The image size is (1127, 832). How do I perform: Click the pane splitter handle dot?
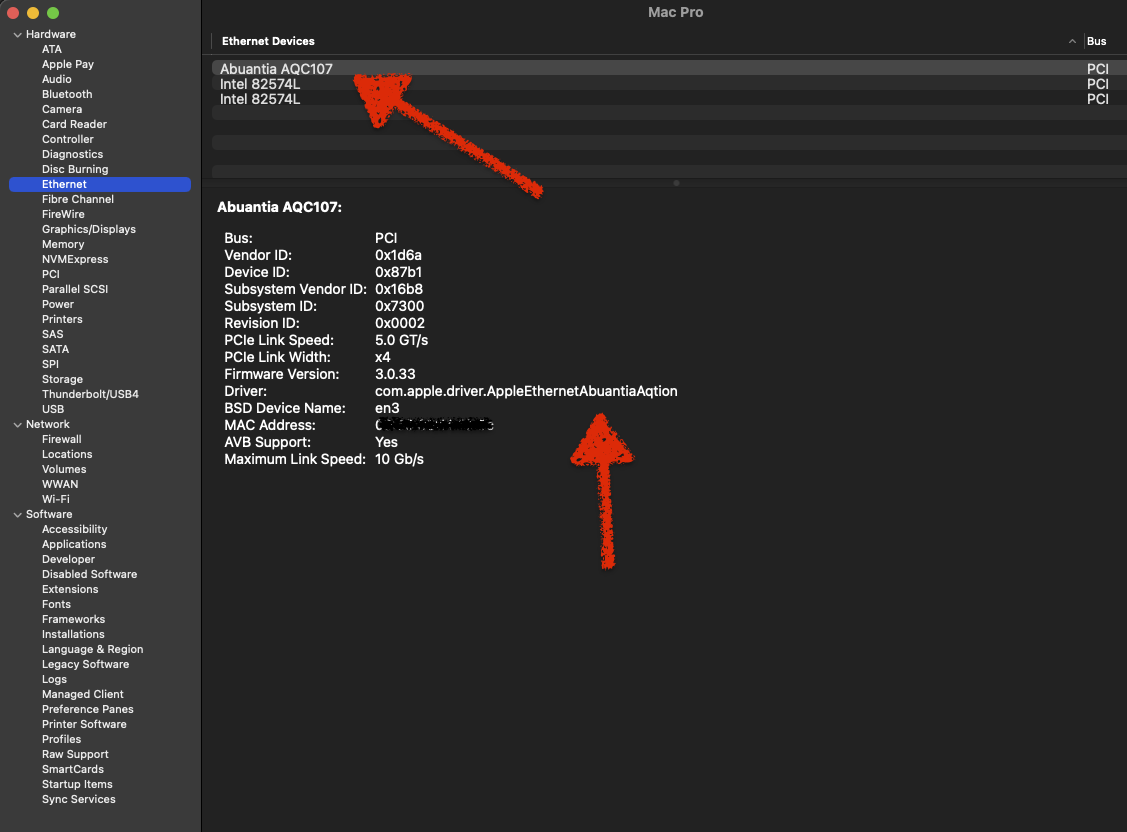point(676,183)
